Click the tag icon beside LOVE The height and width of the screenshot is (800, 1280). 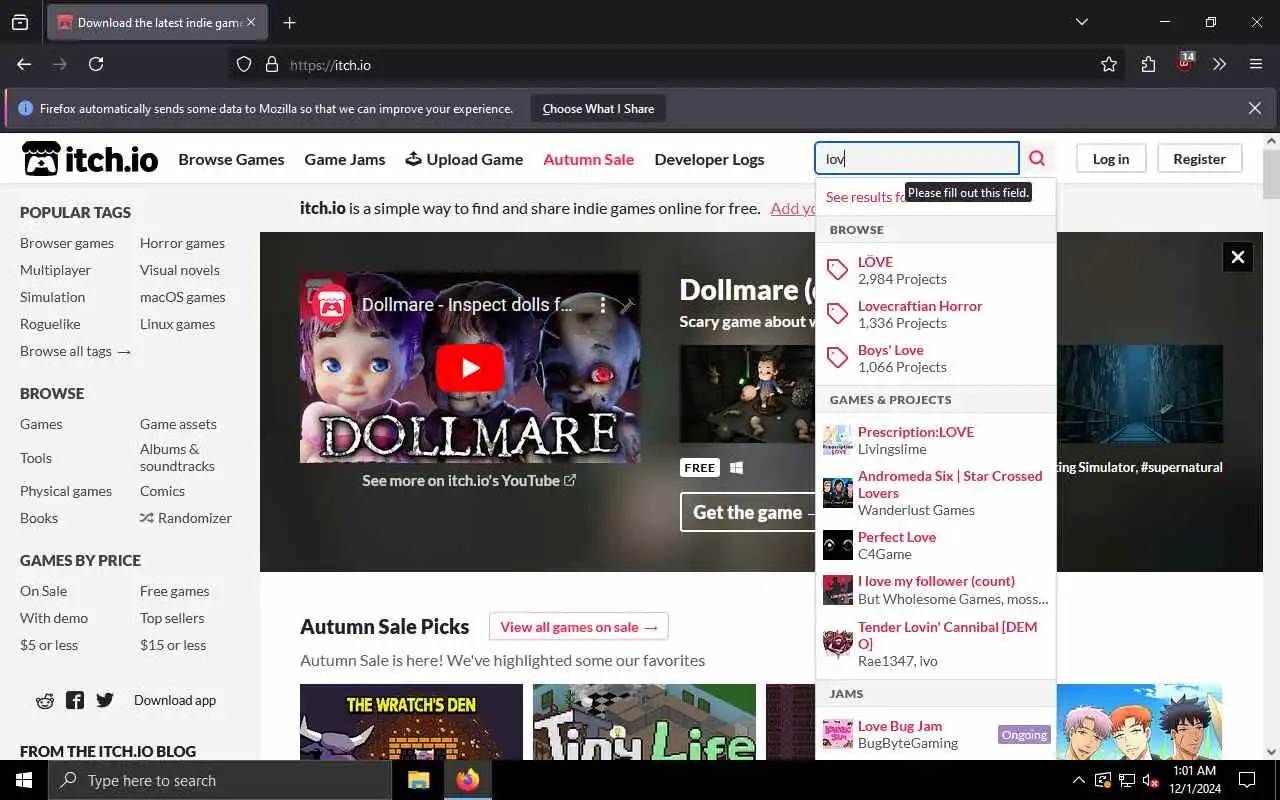838,270
